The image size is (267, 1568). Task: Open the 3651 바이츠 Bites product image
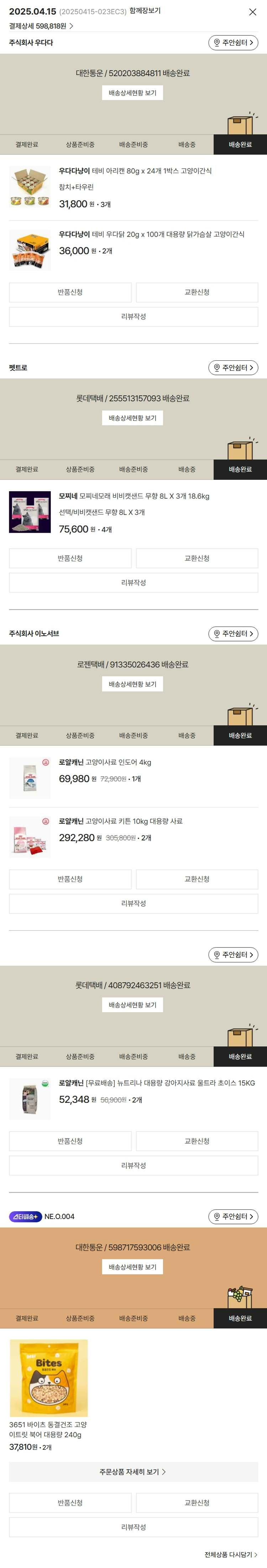click(49, 1378)
